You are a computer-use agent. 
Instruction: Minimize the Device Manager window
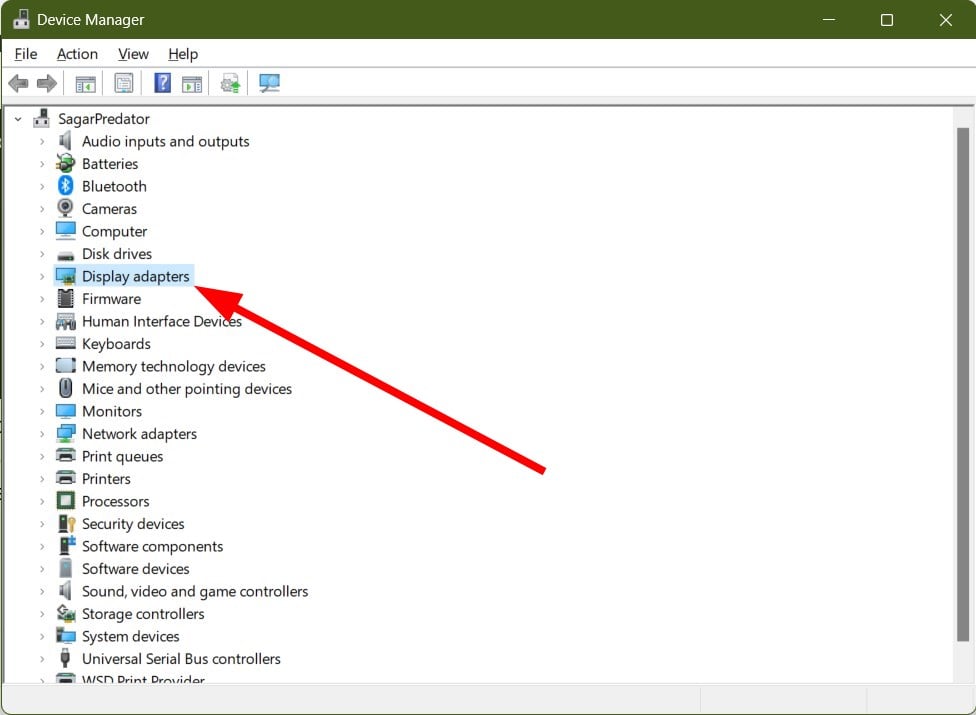coord(828,20)
